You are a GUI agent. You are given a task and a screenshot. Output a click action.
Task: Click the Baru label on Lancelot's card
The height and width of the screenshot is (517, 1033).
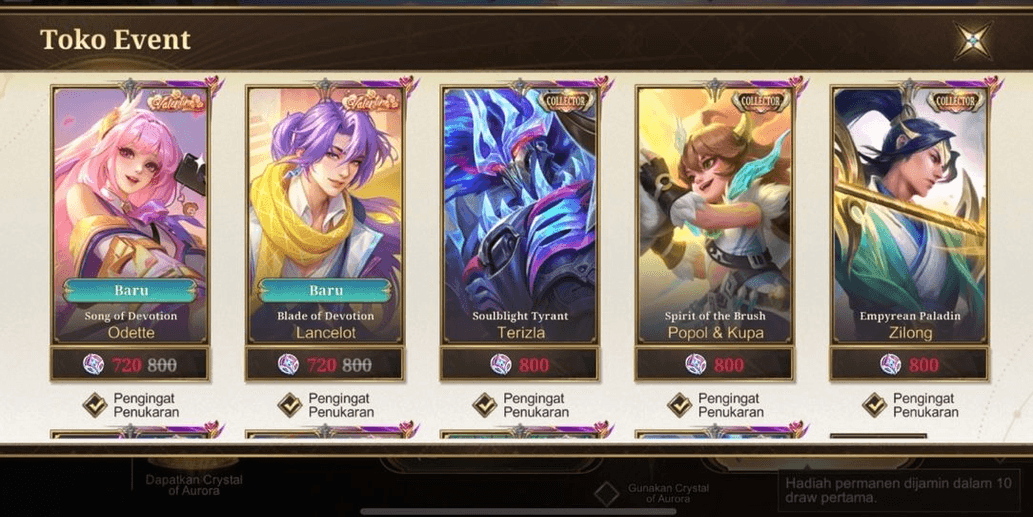[325, 290]
